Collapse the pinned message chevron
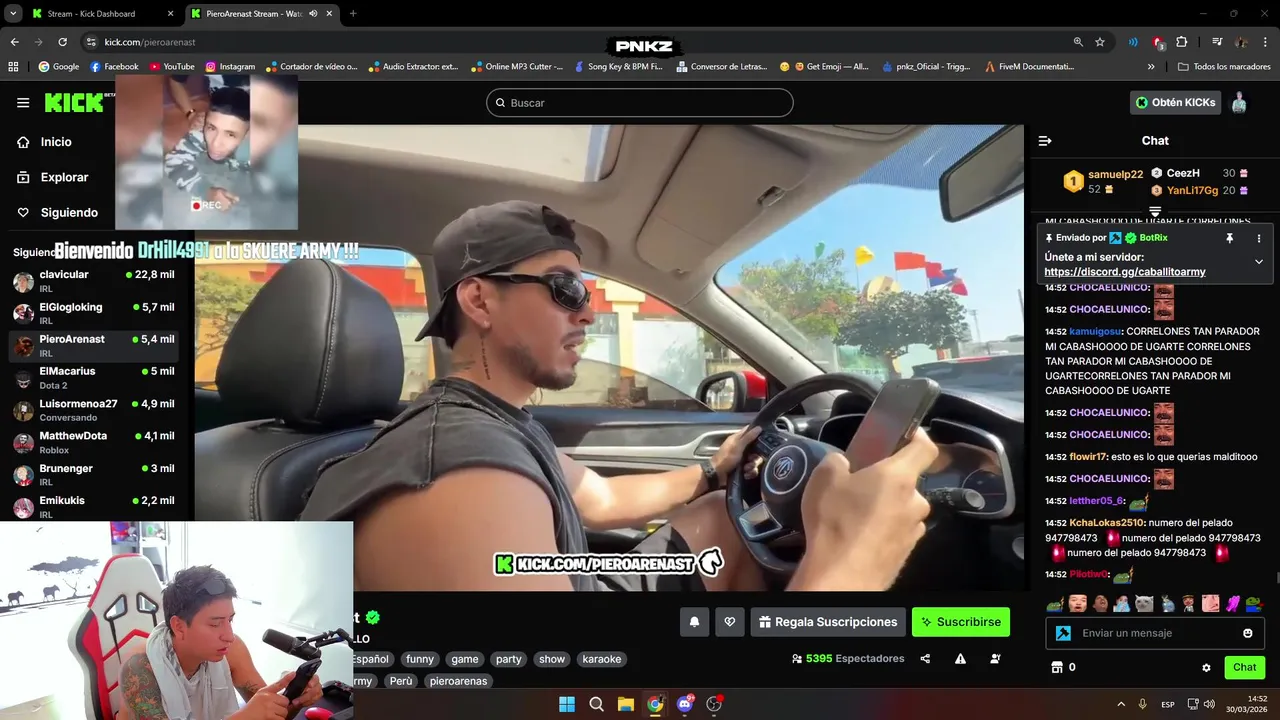The height and width of the screenshot is (720, 1280). coord(1258,262)
